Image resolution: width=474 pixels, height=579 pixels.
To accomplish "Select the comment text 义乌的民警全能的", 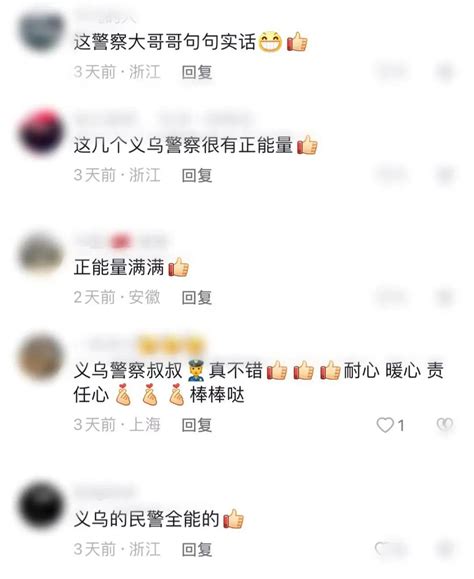I will coord(147,519).
